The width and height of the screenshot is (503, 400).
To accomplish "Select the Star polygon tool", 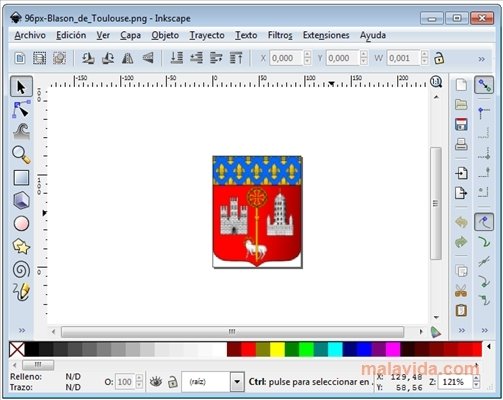I will 21,247.
